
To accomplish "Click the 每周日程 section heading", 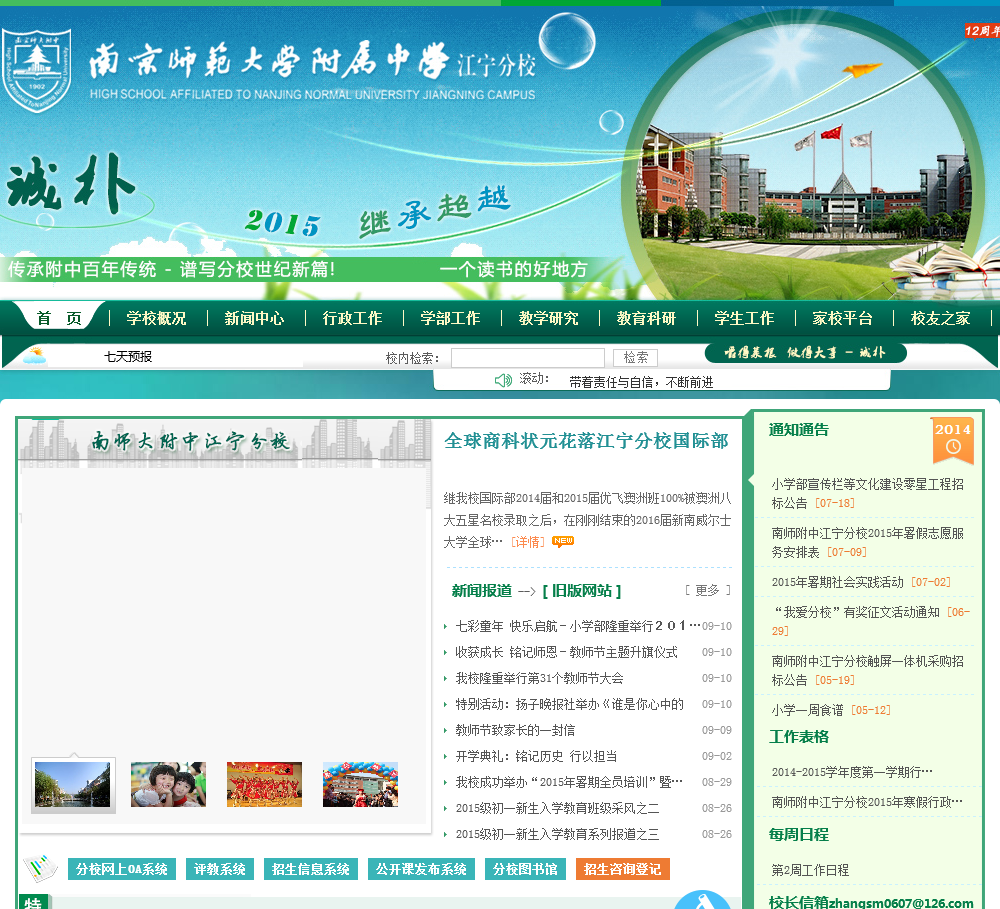I will [798, 834].
